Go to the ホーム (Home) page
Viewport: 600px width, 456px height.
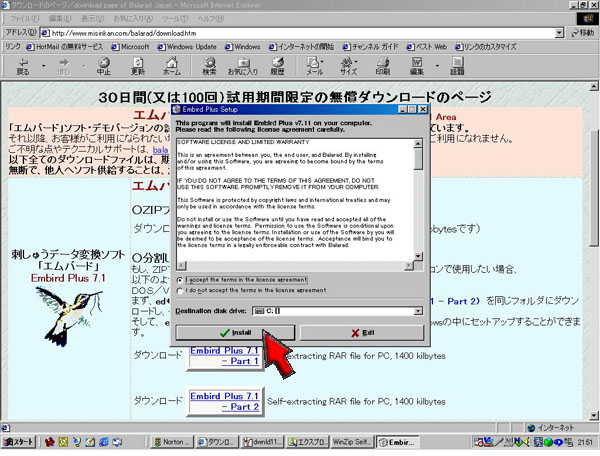click(172, 66)
